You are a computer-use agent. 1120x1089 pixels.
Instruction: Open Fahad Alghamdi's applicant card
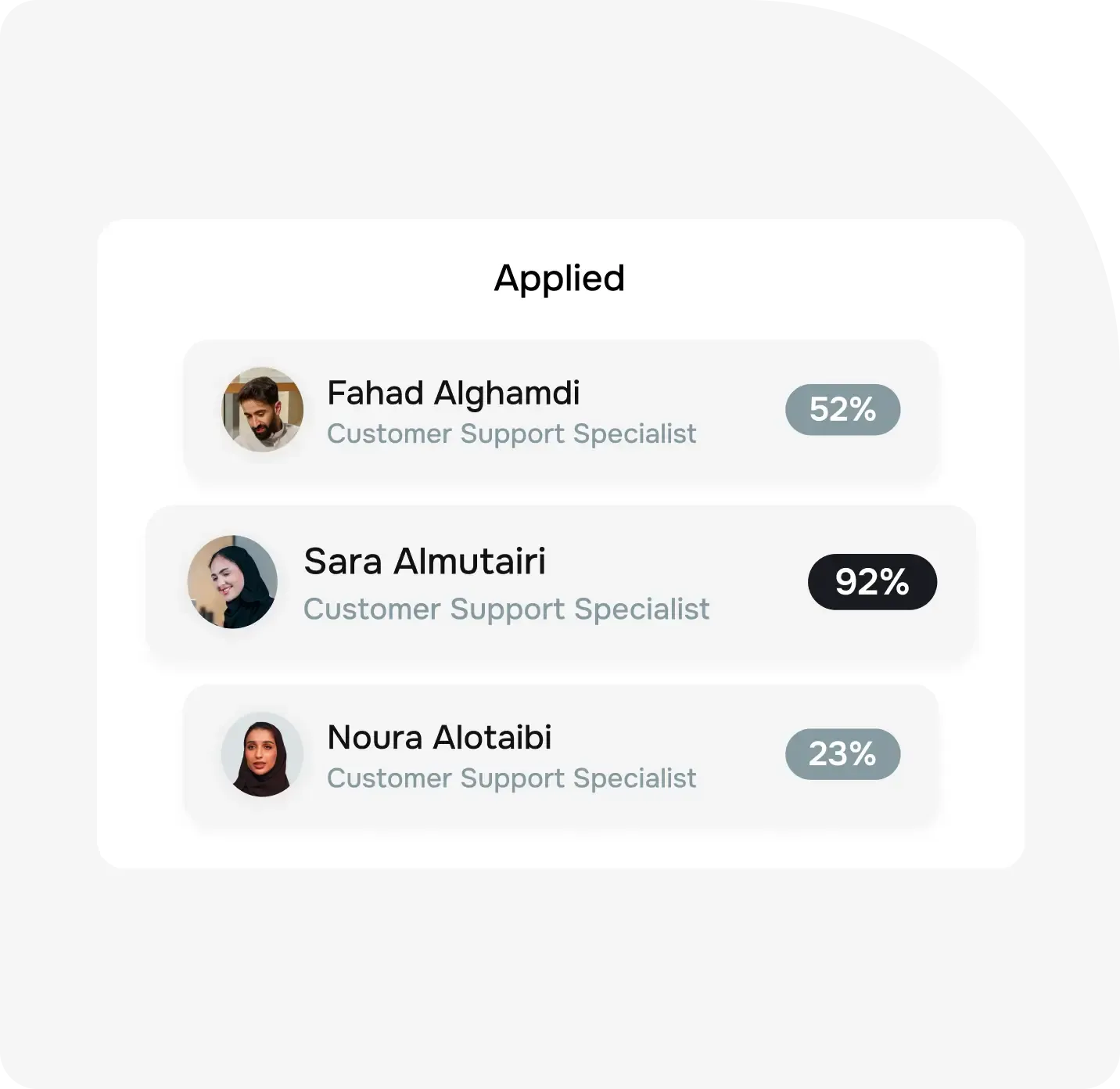click(560, 408)
